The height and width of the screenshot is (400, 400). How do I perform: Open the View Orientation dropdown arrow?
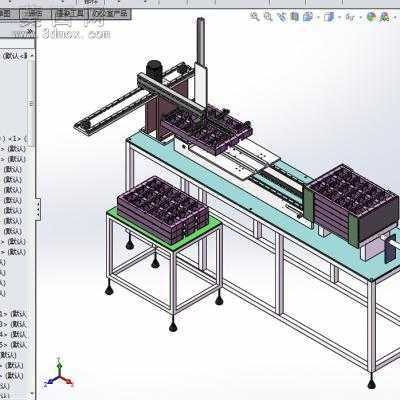click(318, 17)
